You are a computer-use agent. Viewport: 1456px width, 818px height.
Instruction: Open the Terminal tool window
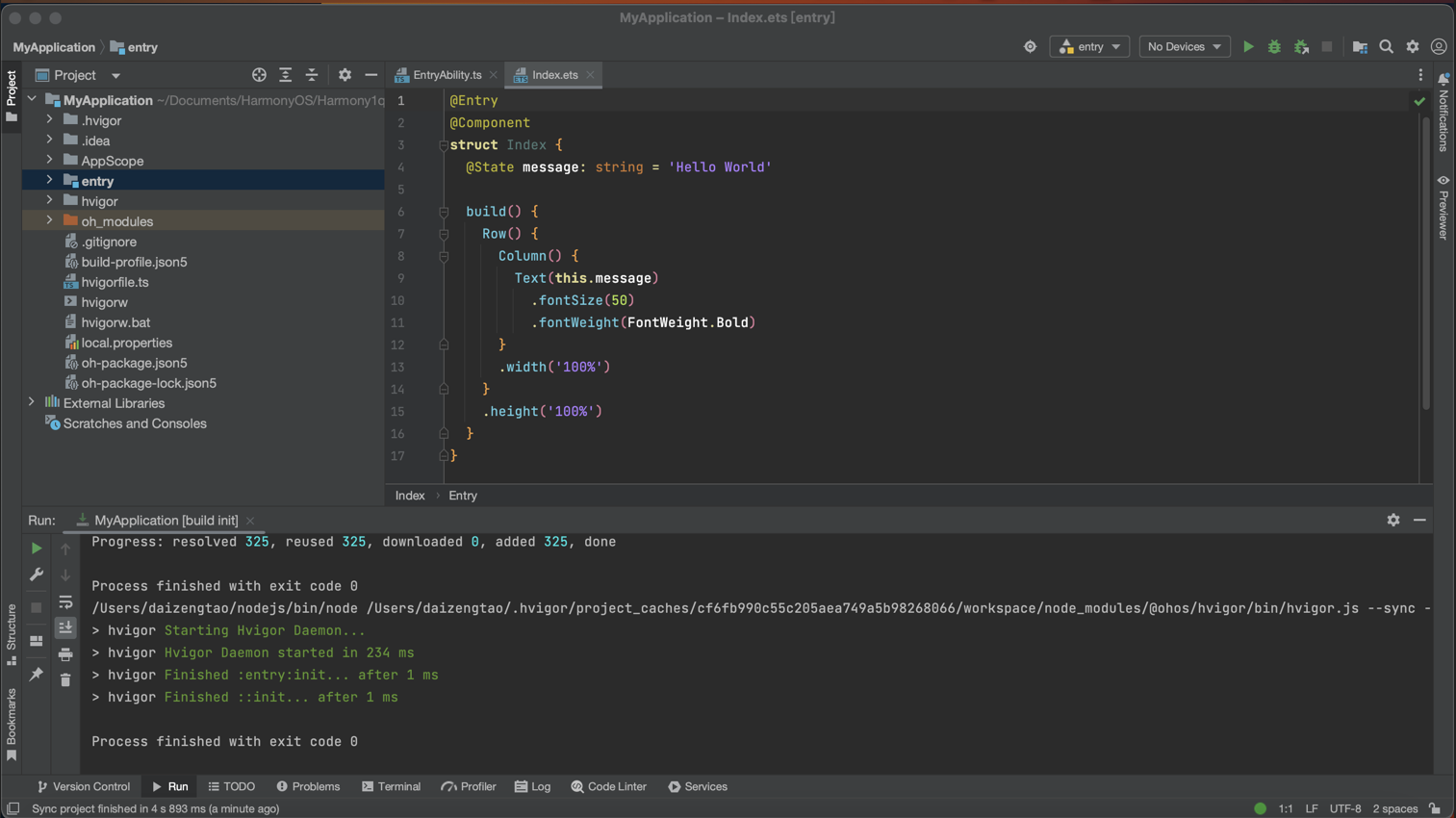point(391,786)
